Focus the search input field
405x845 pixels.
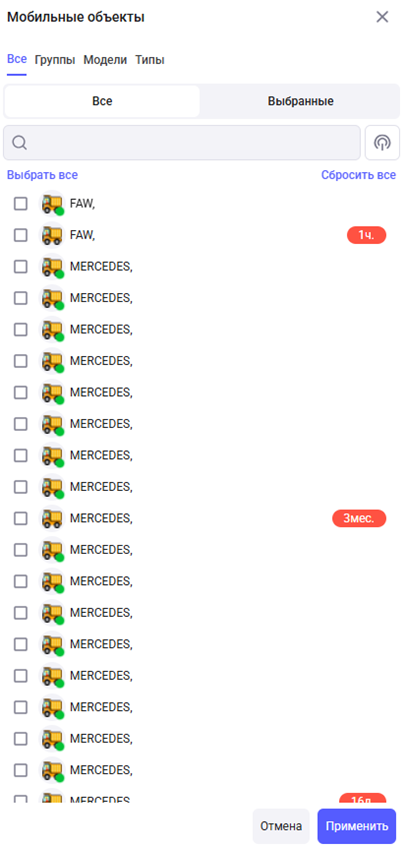(x=182, y=143)
